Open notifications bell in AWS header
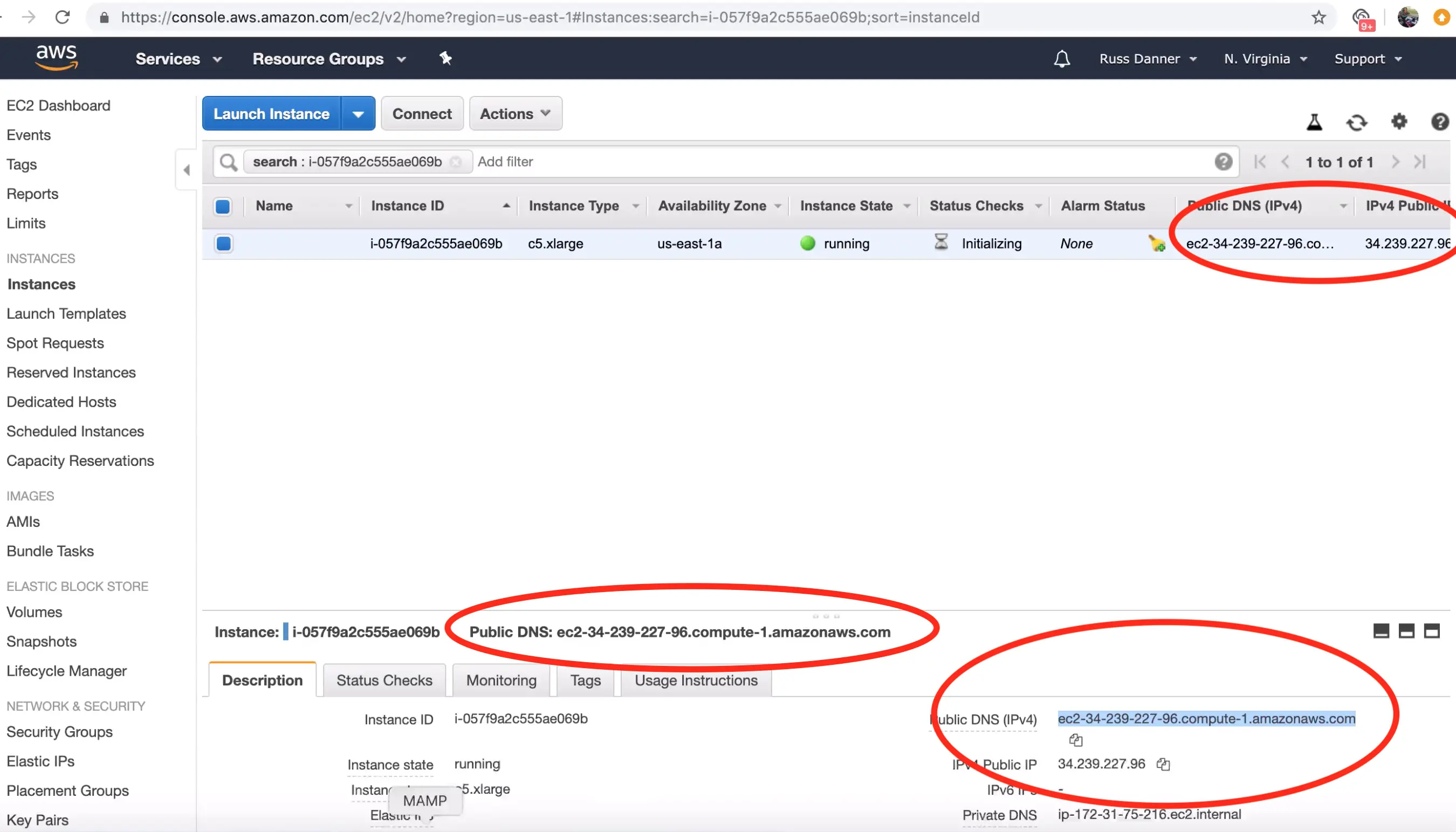 click(1062, 59)
